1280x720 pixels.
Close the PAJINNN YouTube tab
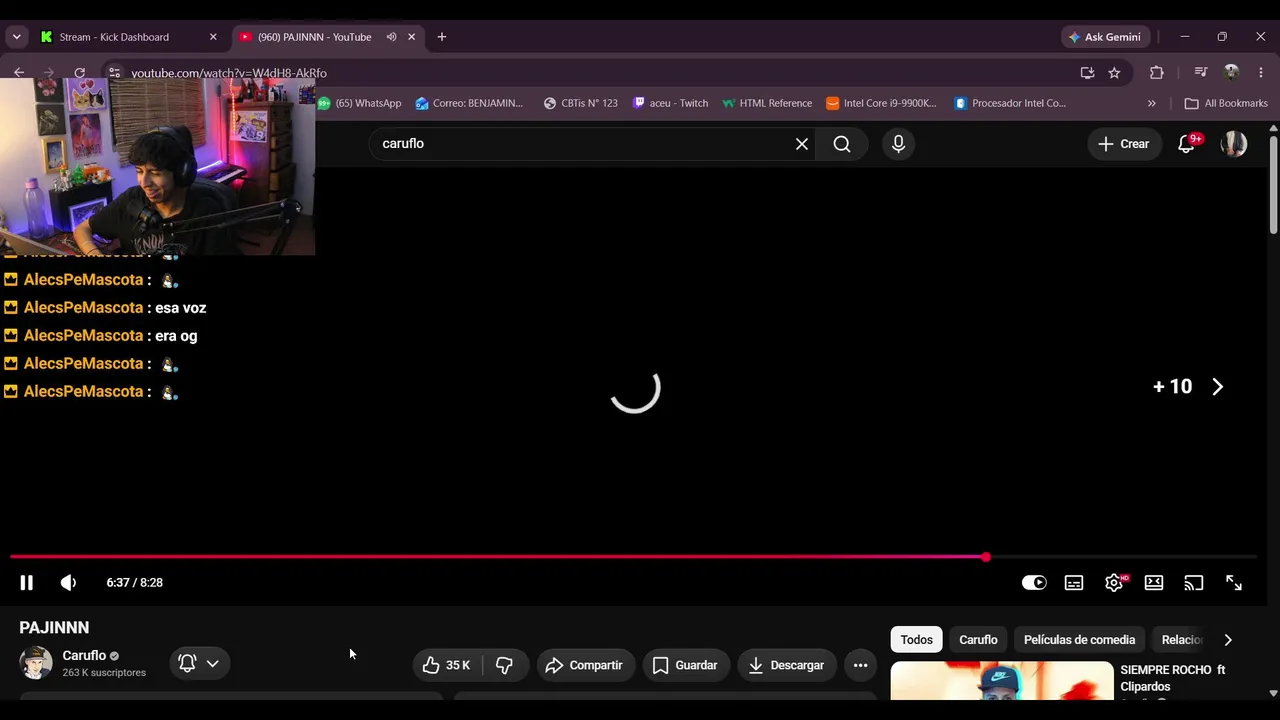pos(411,37)
